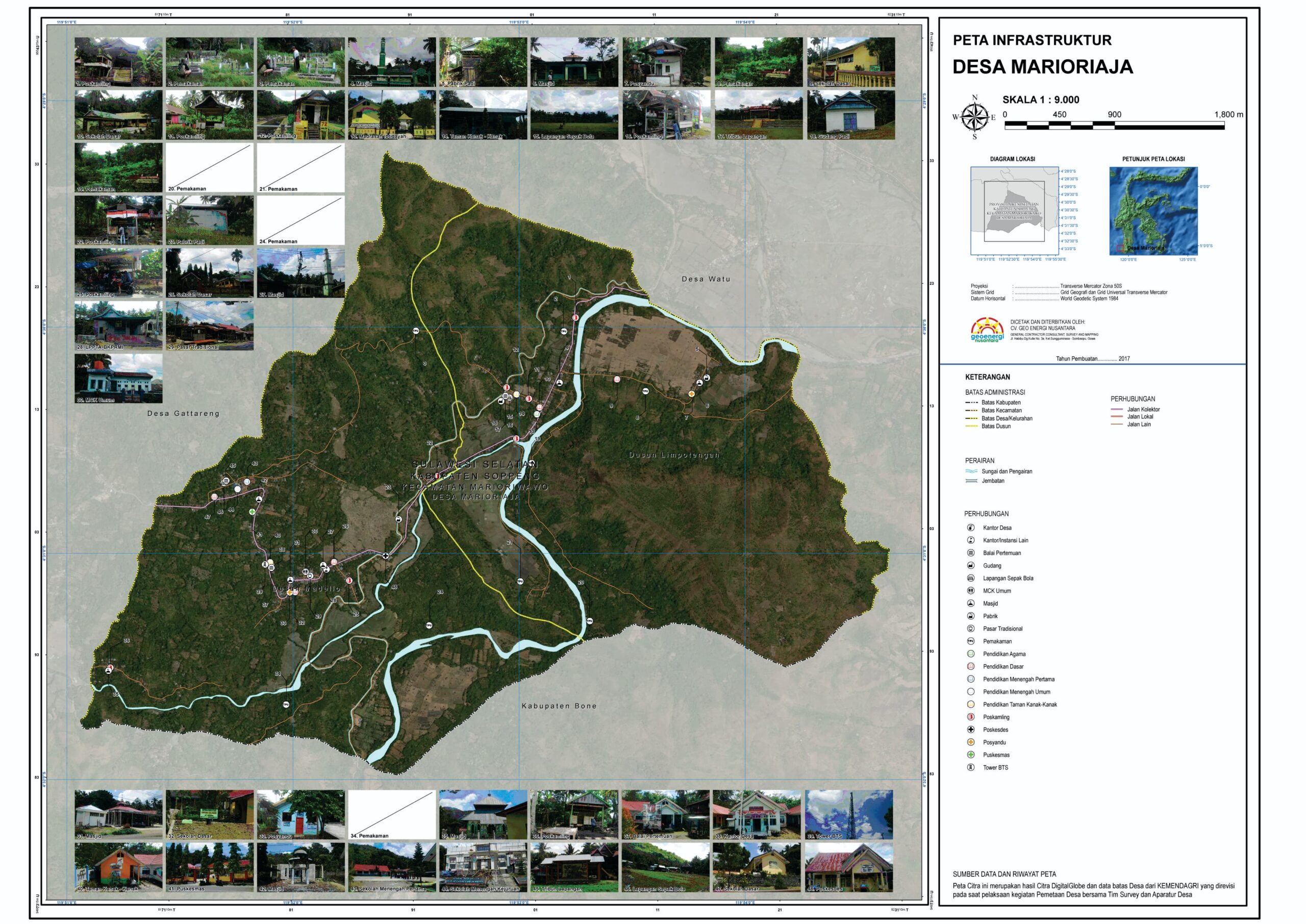The image size is (1306, 924).
Task: Click the Masjid symbol in the legend
Action: click(x=971, y=603)
